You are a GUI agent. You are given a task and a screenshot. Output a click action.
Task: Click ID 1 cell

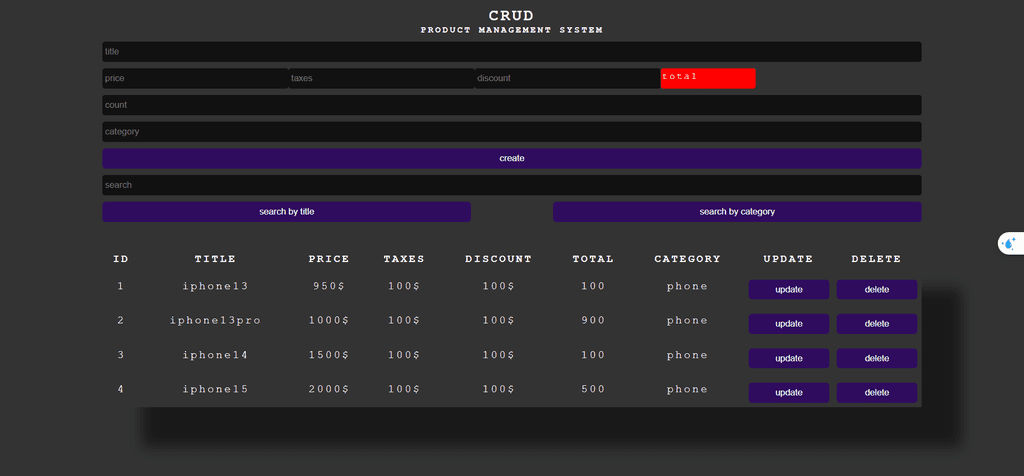(121, 286)
